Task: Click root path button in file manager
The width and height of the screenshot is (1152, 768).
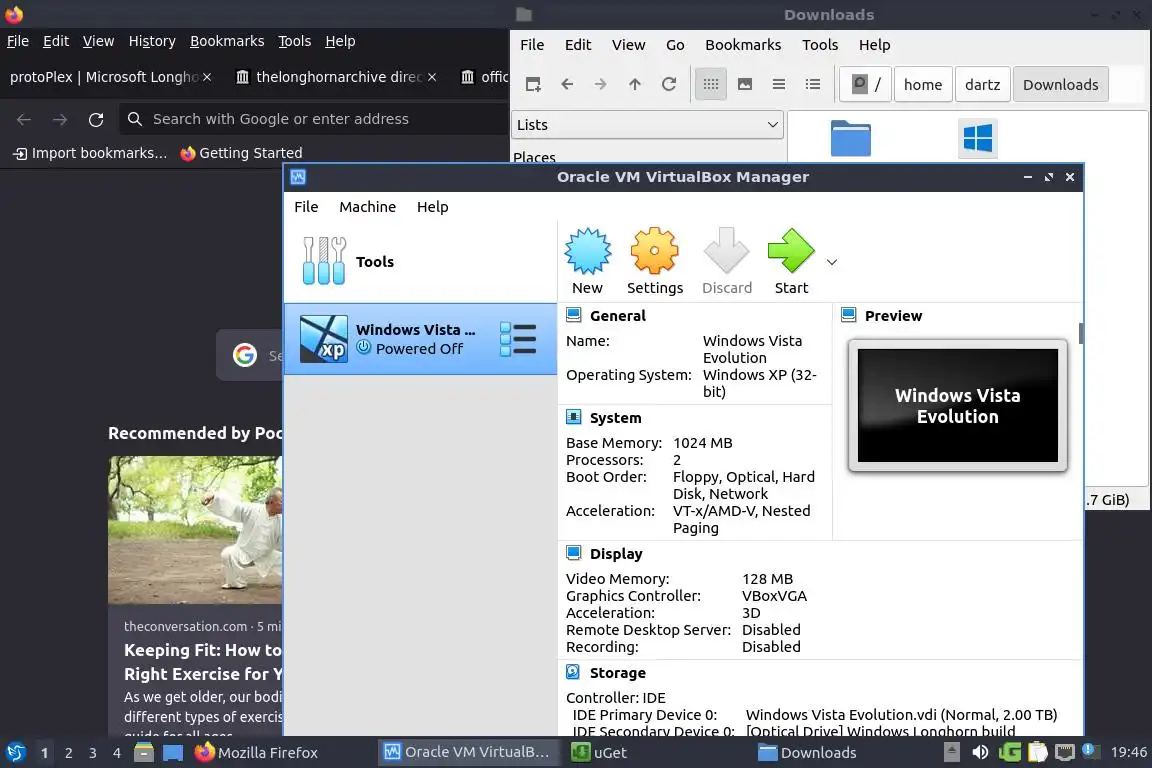Action: 865,85
